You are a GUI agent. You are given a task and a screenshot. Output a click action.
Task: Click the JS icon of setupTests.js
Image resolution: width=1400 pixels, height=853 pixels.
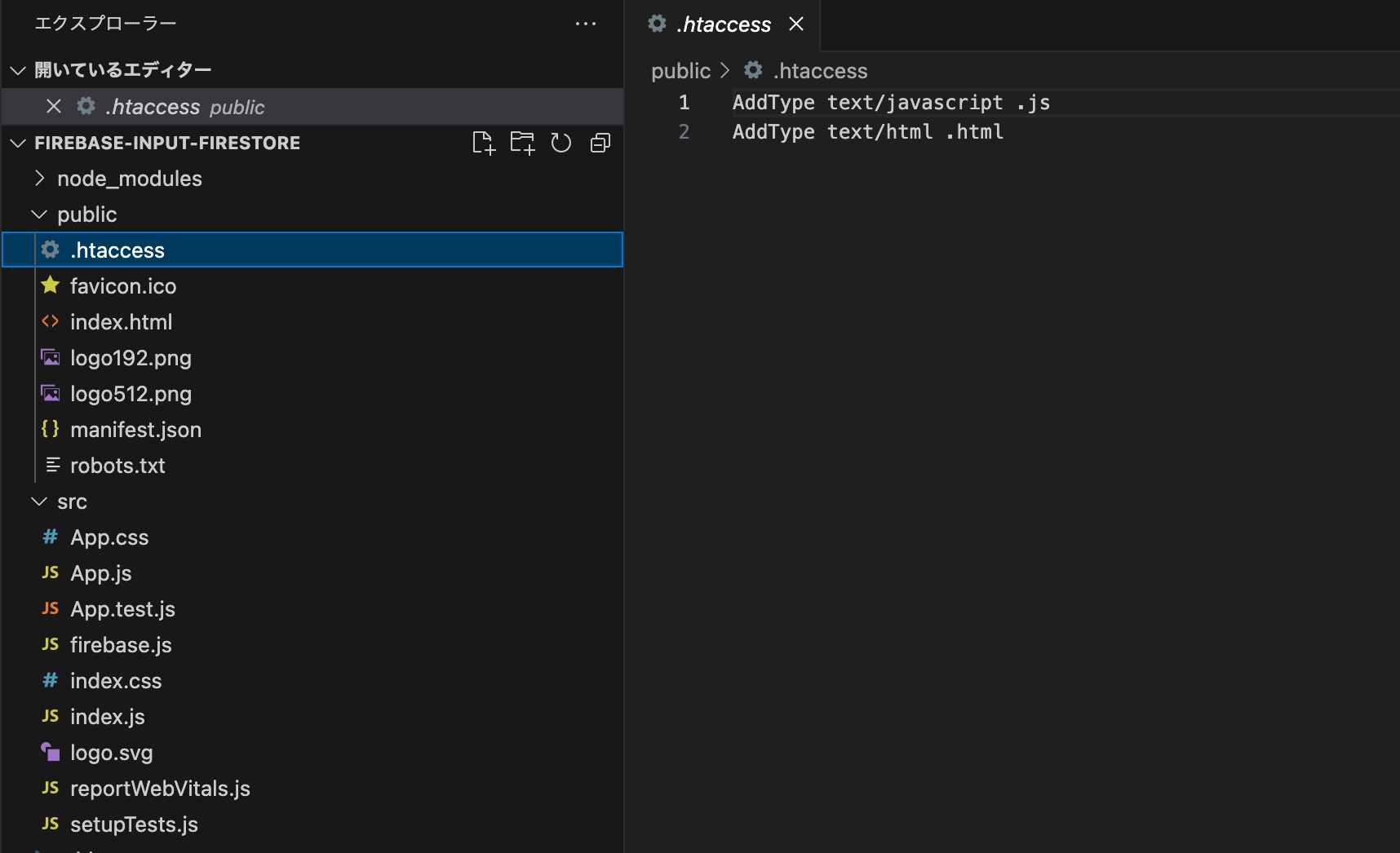tap(51, 824)
